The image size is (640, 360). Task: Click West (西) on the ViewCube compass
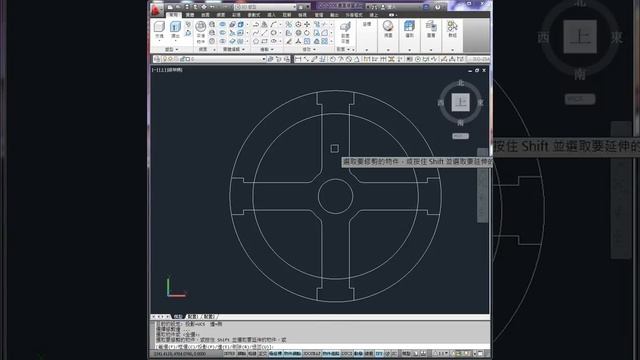[x=440, y=102]
